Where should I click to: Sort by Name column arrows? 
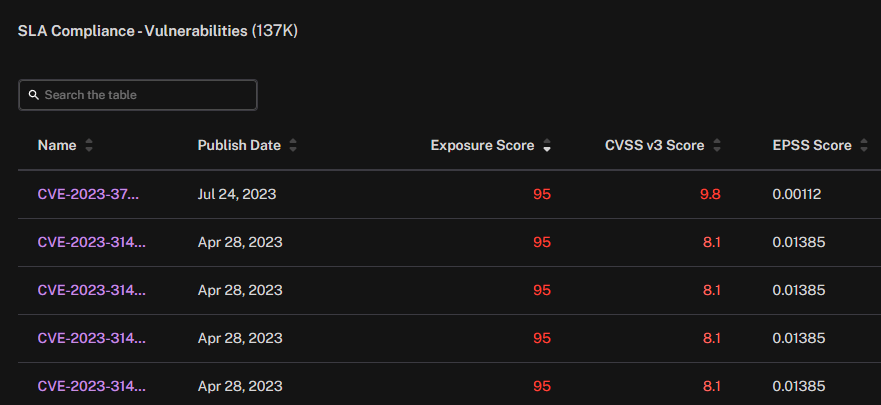(x=89, y=145)
